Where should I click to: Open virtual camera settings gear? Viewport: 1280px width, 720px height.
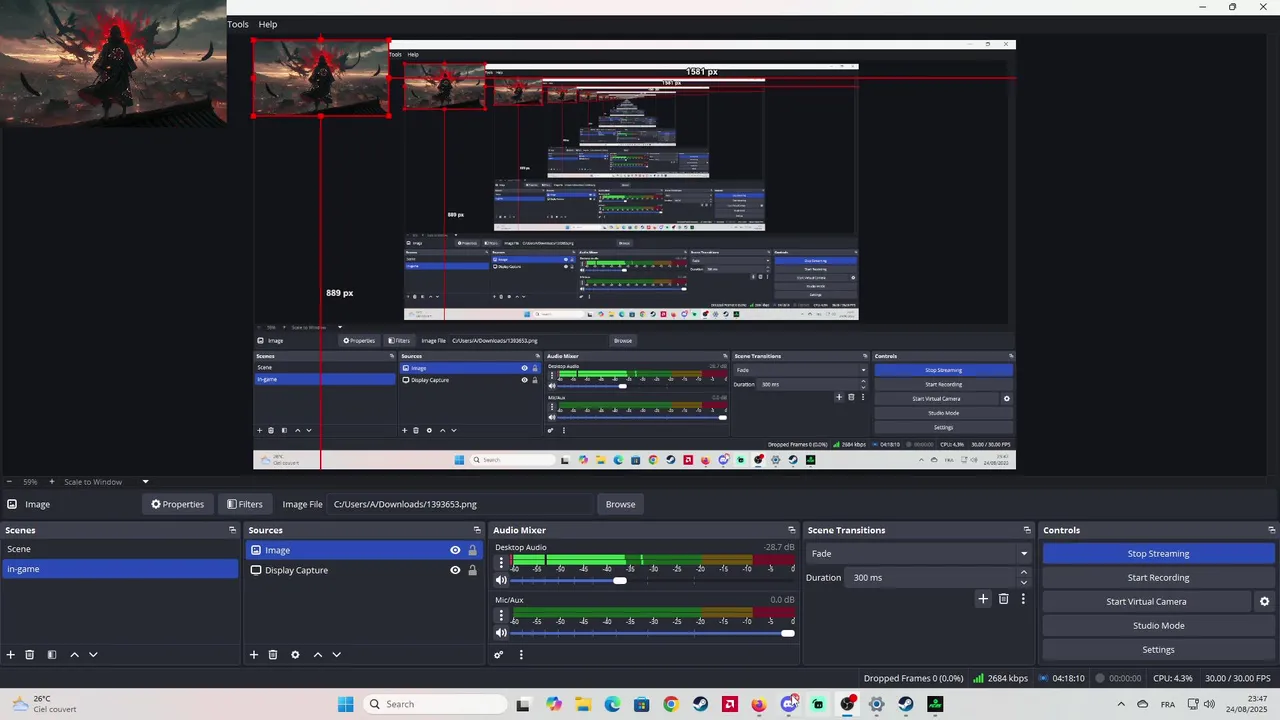pos(1264,602)
